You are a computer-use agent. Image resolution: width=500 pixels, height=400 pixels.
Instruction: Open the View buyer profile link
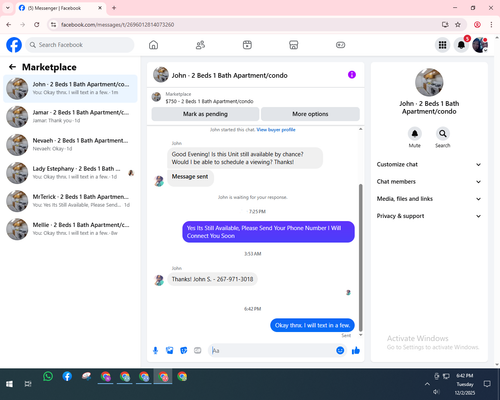click(x=276, y=130)
